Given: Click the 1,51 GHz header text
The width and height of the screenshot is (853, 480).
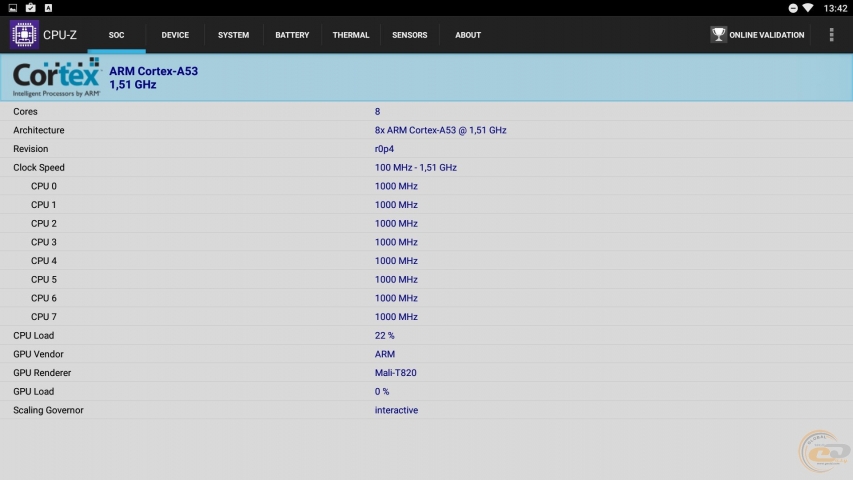Looking at the screenshot, I should (133, 84).
